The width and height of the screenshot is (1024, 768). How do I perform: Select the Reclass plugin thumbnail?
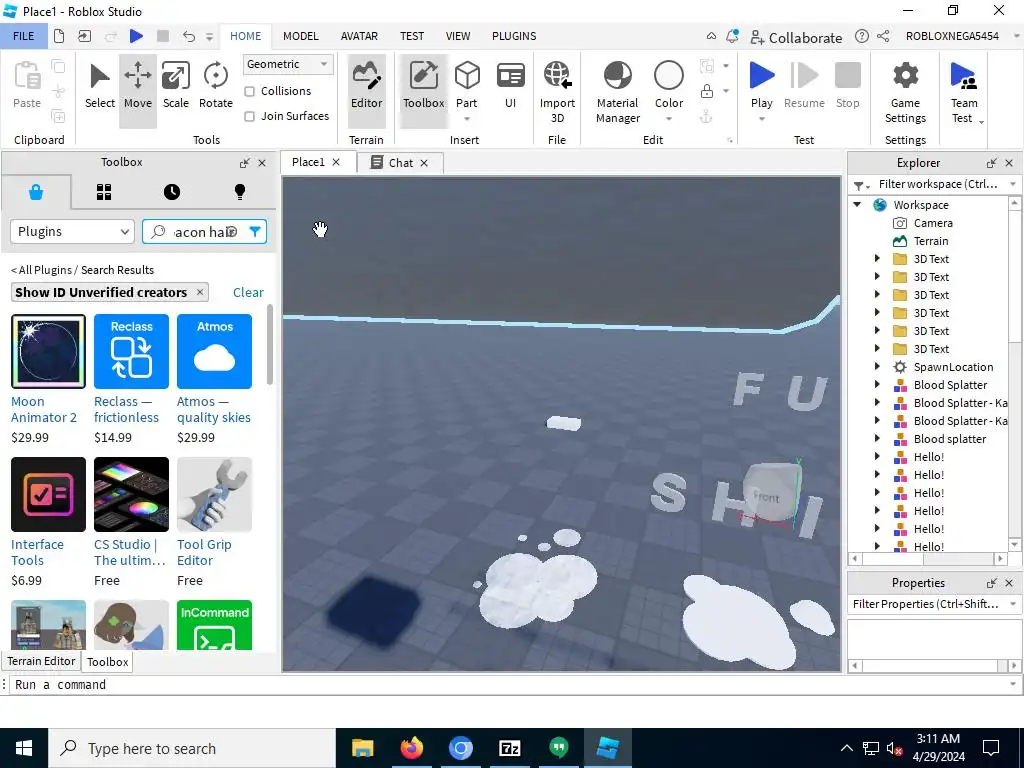131,351
